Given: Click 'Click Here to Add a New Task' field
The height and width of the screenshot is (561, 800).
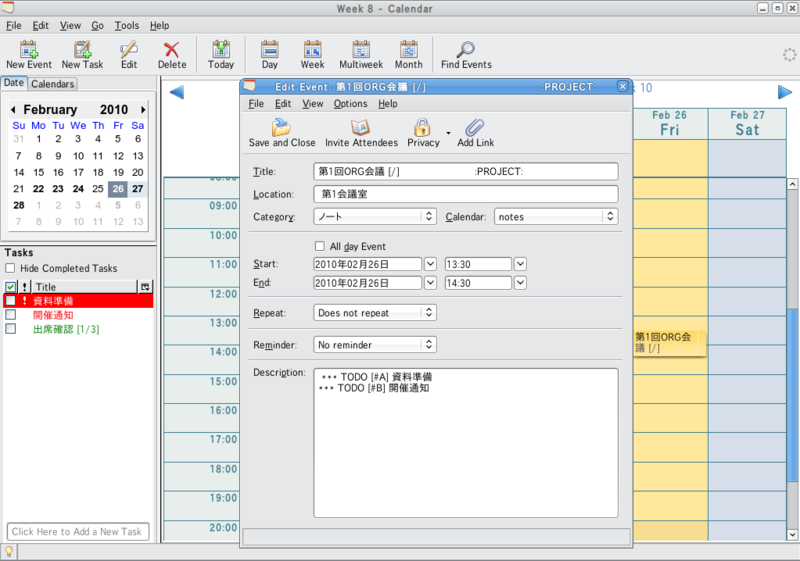Looking at the screenshot, I should [x=78, y=531].
